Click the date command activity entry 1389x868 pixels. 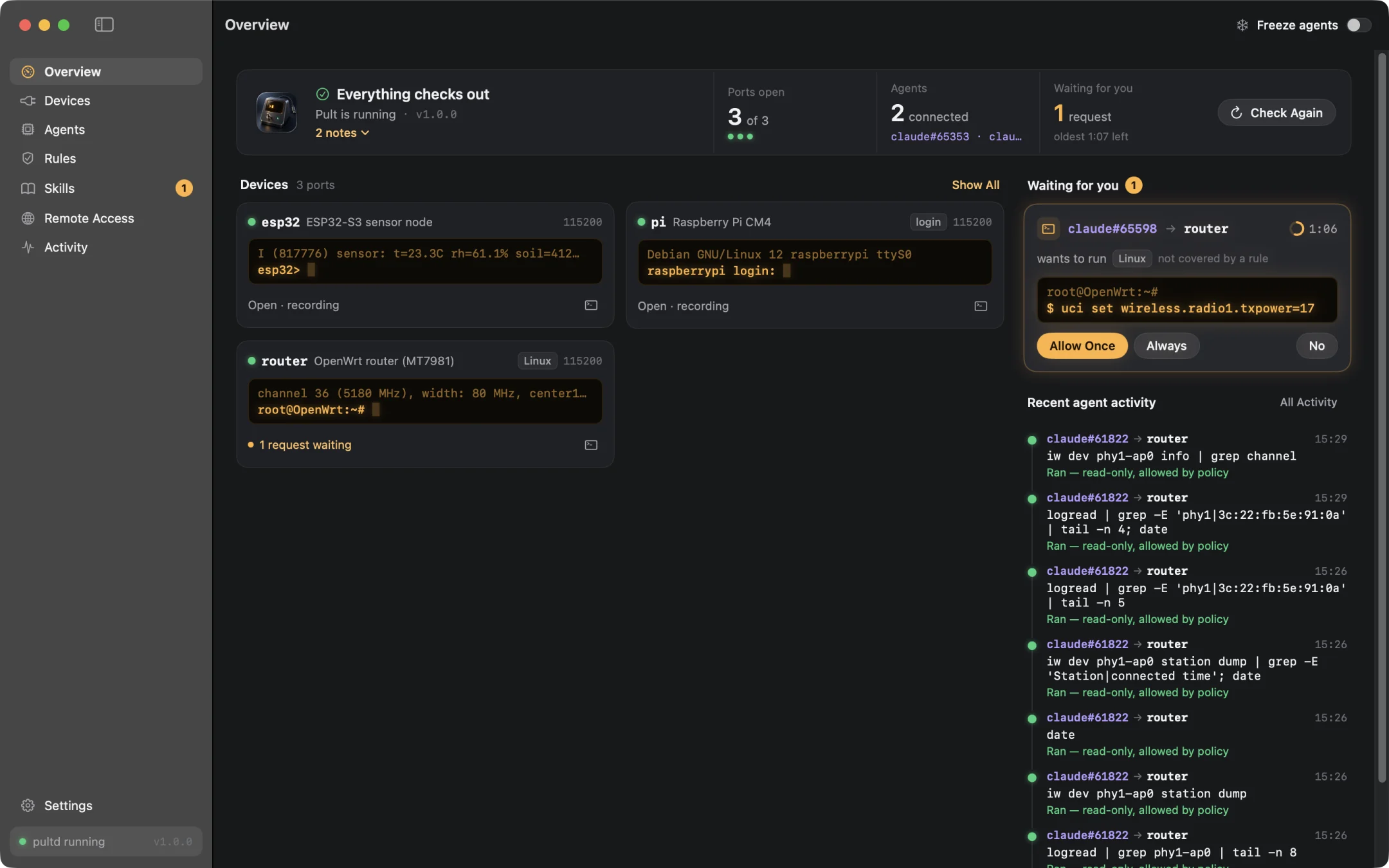coord(1187,734)
